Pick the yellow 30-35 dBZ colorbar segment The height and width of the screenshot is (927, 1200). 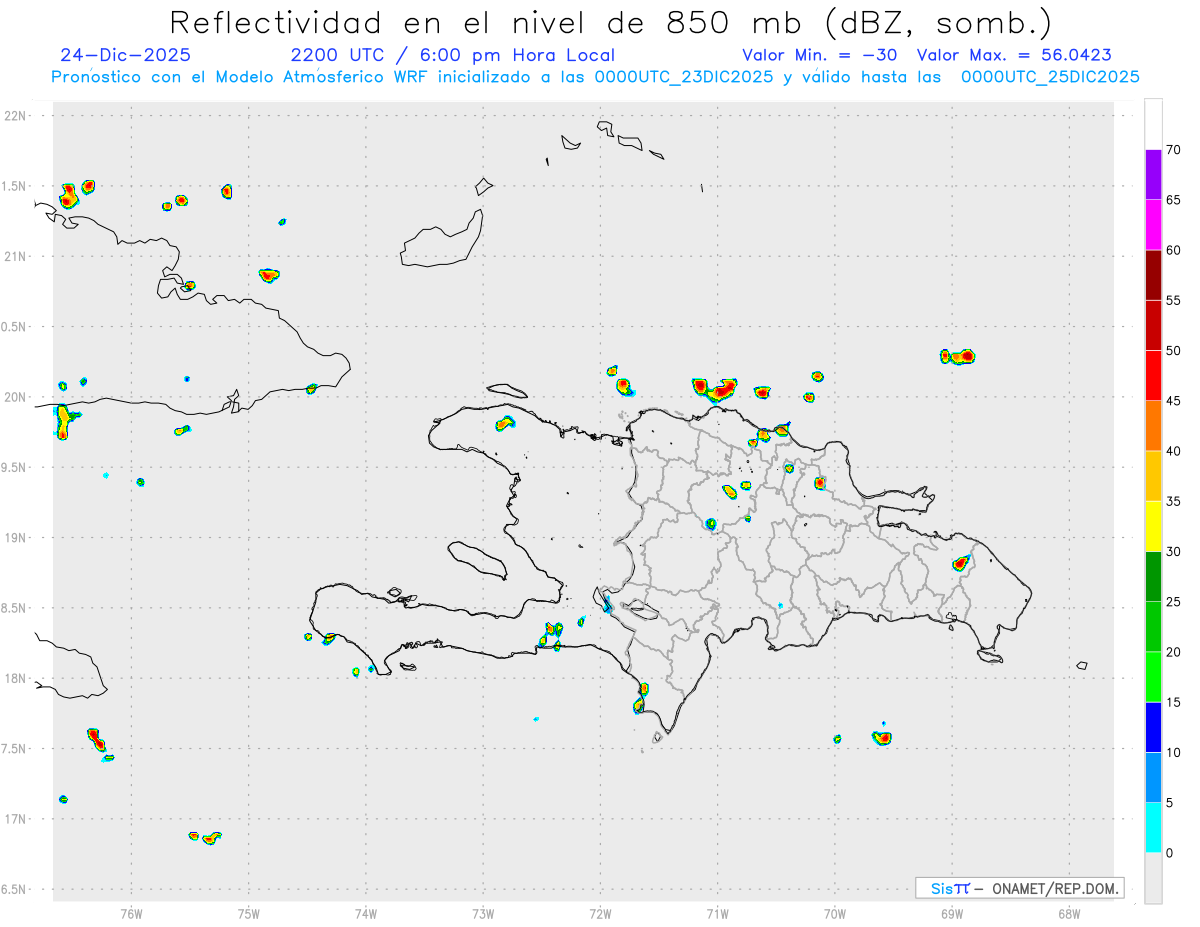click(x=1153, y=526)
